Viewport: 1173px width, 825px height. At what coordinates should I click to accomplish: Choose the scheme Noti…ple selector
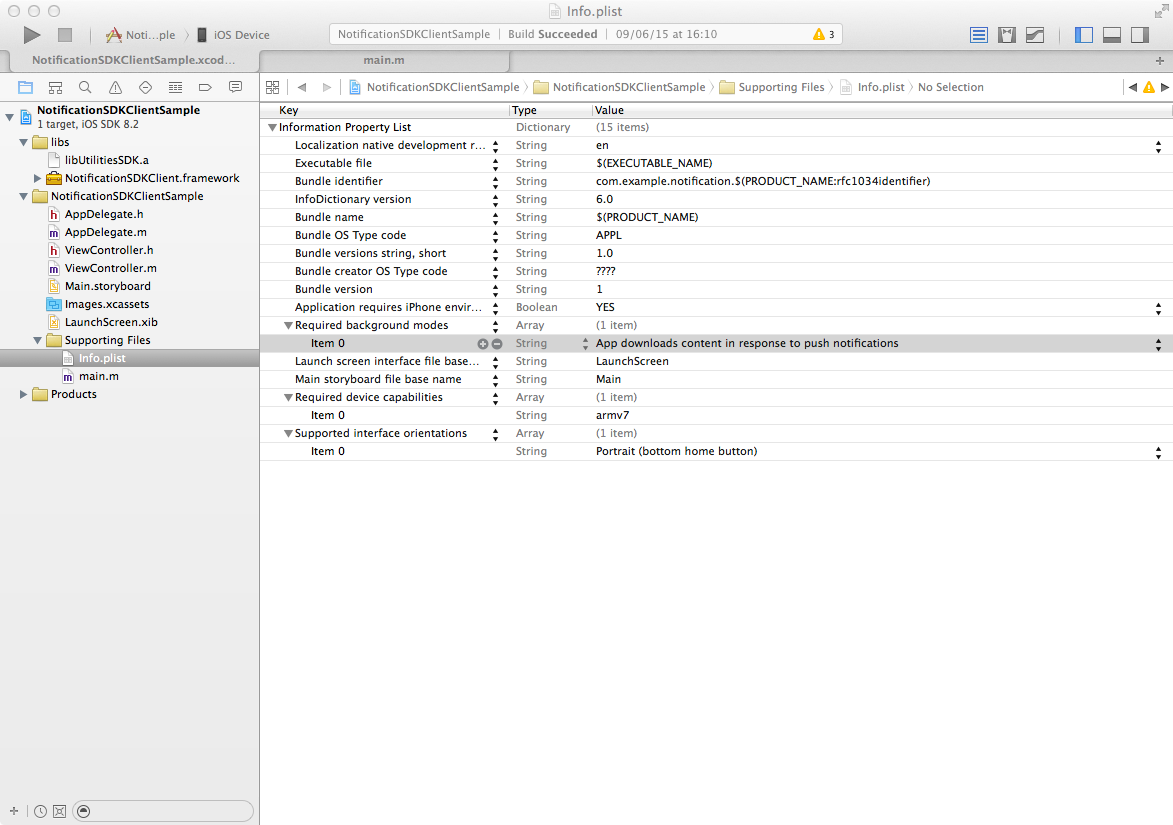click(141, 35)
